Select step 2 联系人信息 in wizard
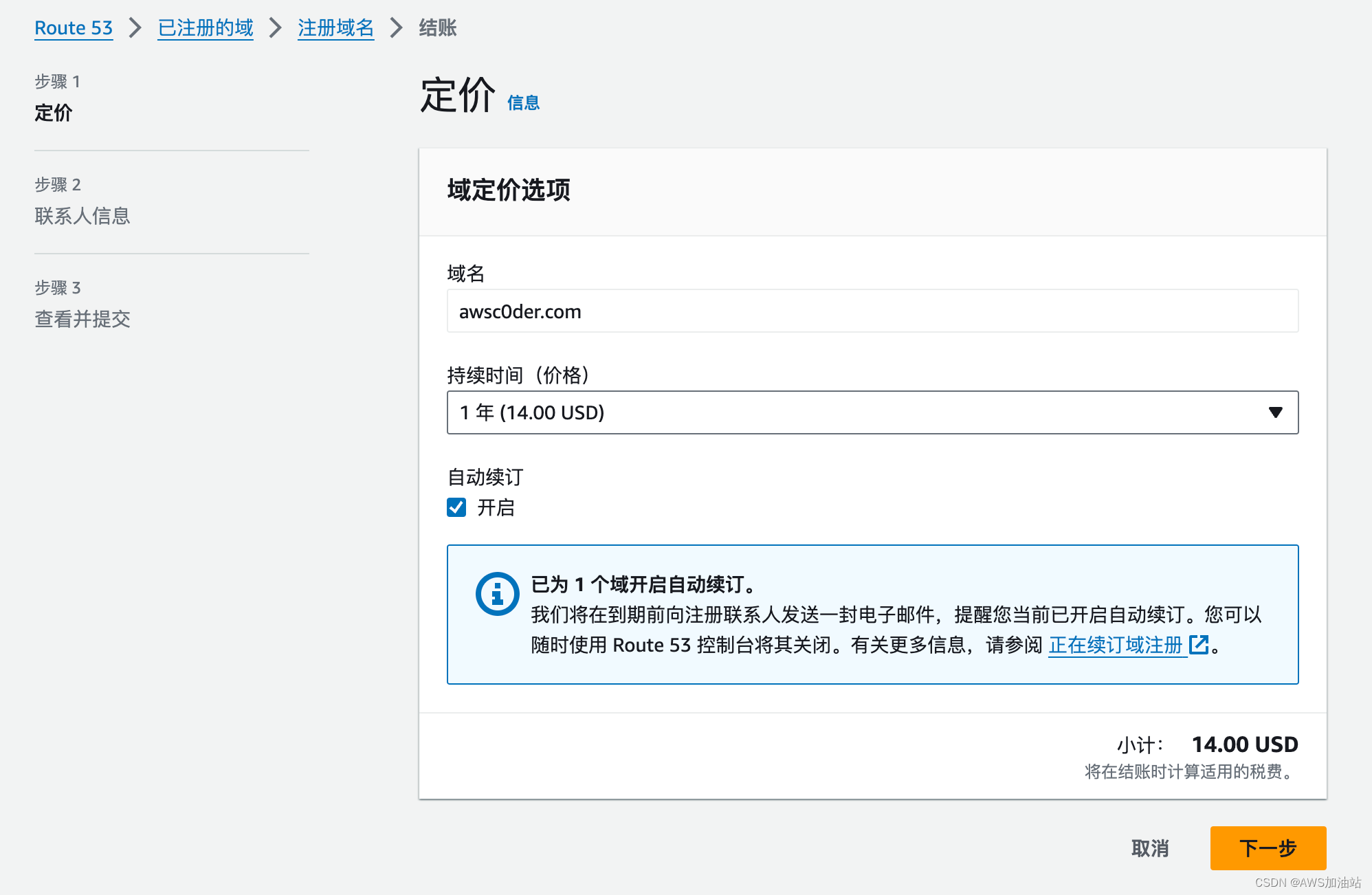The width and height of the screenshot is (1372, 895). click(x=82, y=216)
